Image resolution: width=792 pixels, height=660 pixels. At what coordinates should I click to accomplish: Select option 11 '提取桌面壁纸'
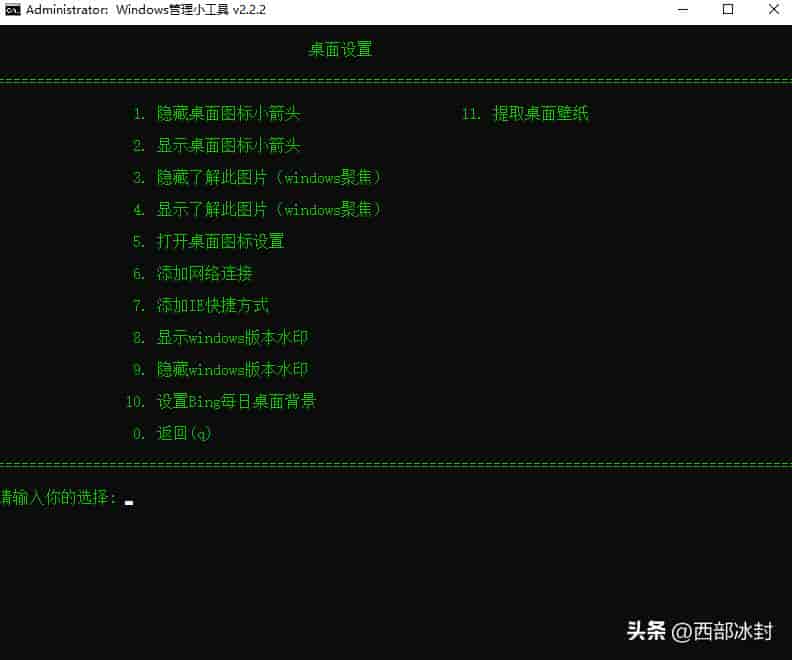tap(525, 113)
